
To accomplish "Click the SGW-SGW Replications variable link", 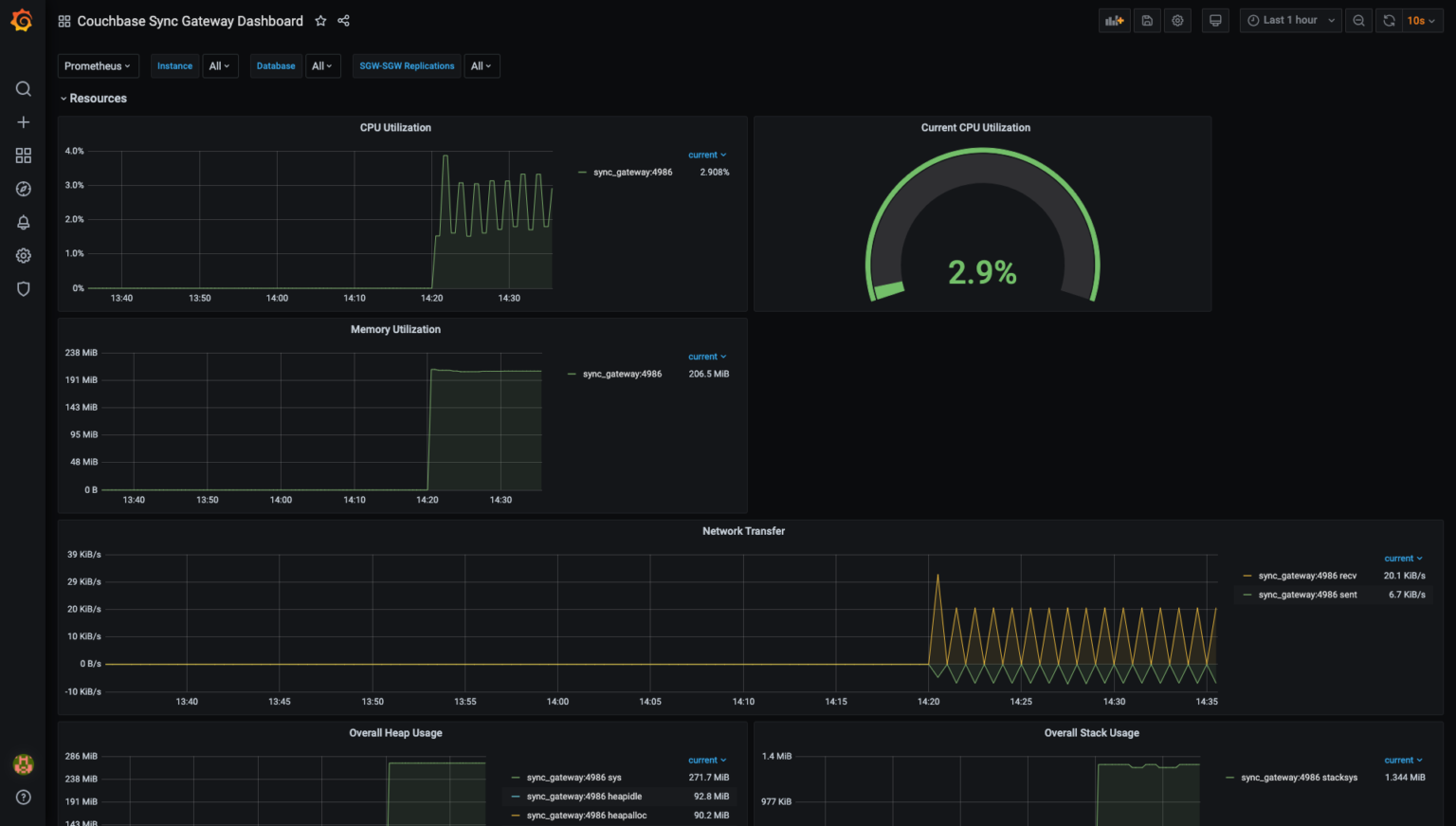I will click(x=406, y=65).
